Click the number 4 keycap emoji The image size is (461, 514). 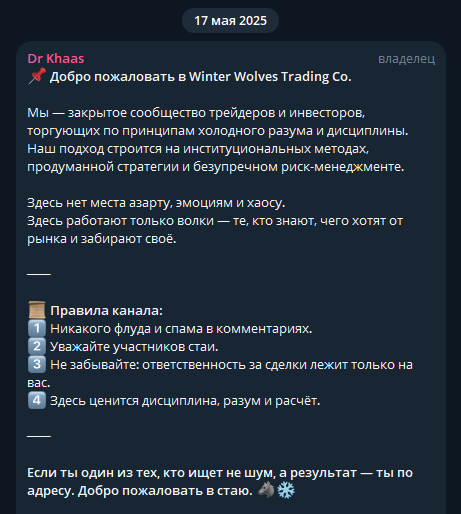(x=37, y=400)
